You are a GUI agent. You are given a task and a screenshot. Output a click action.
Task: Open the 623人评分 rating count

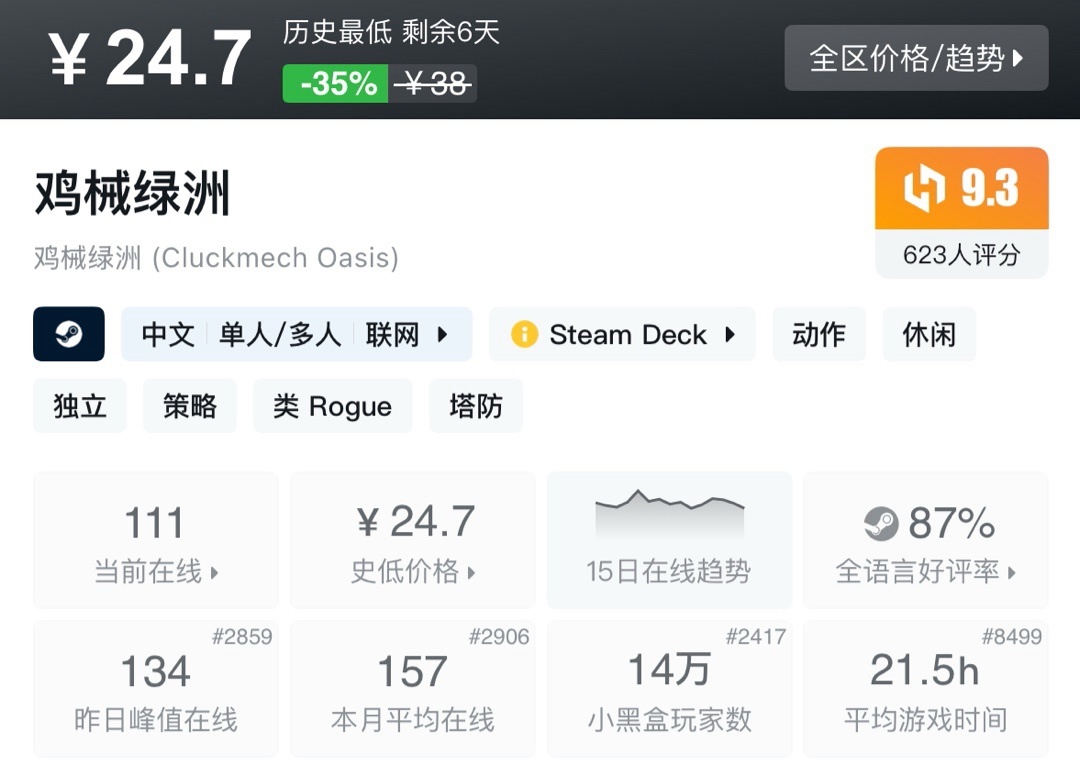tap(961, 255)
